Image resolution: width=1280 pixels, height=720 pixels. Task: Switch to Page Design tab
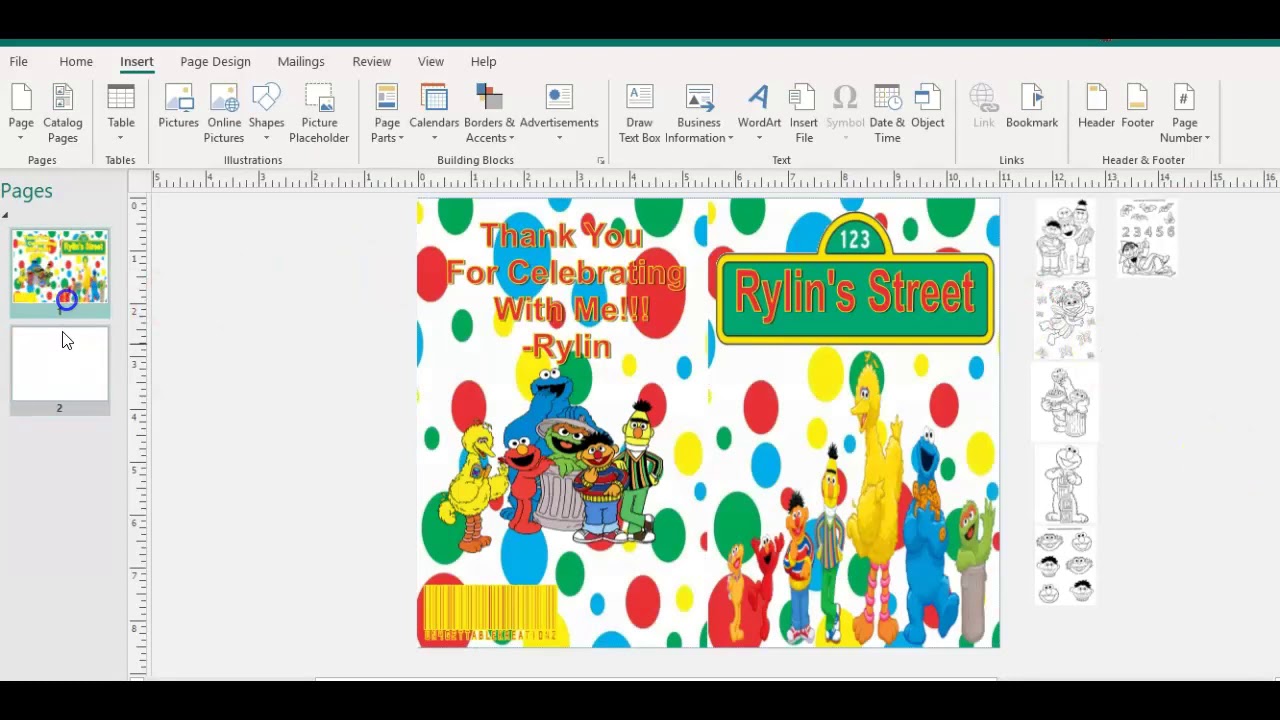pyautogui.click(x=215, y=61)
